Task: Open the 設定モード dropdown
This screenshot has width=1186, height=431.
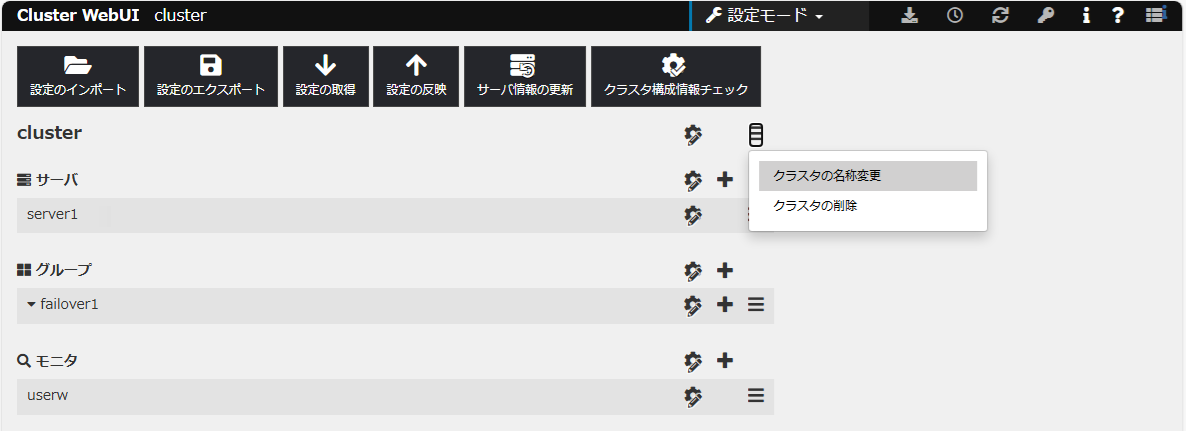Action: 765,16
